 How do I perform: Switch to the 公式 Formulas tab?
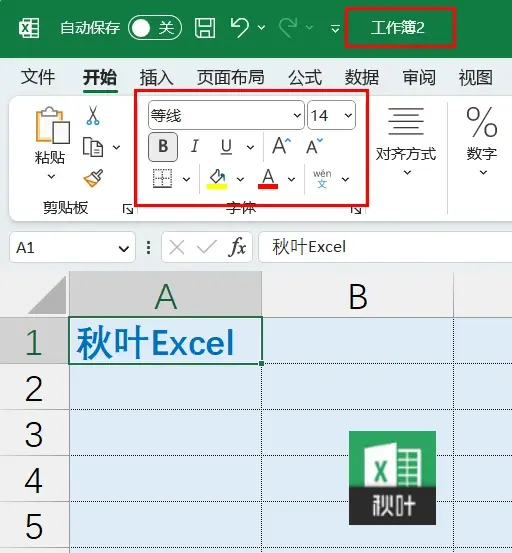305,77
